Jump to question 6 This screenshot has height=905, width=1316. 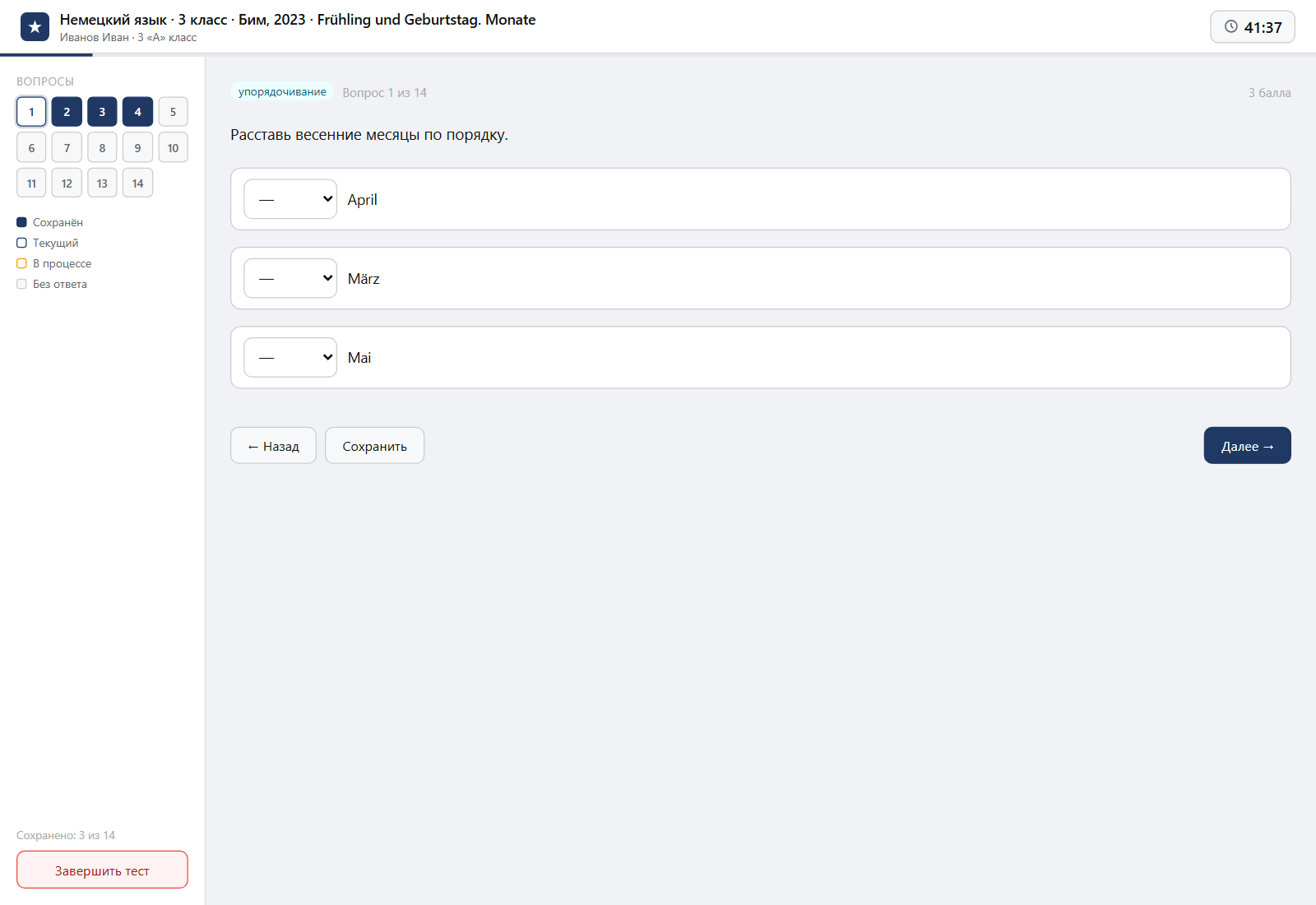[x=31, y=147]
